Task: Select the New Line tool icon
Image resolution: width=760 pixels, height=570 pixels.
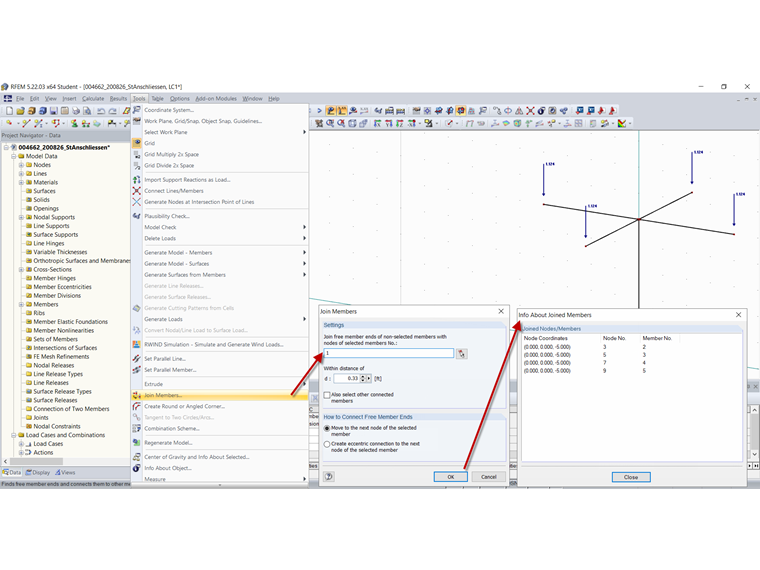Action: [26, 123]
